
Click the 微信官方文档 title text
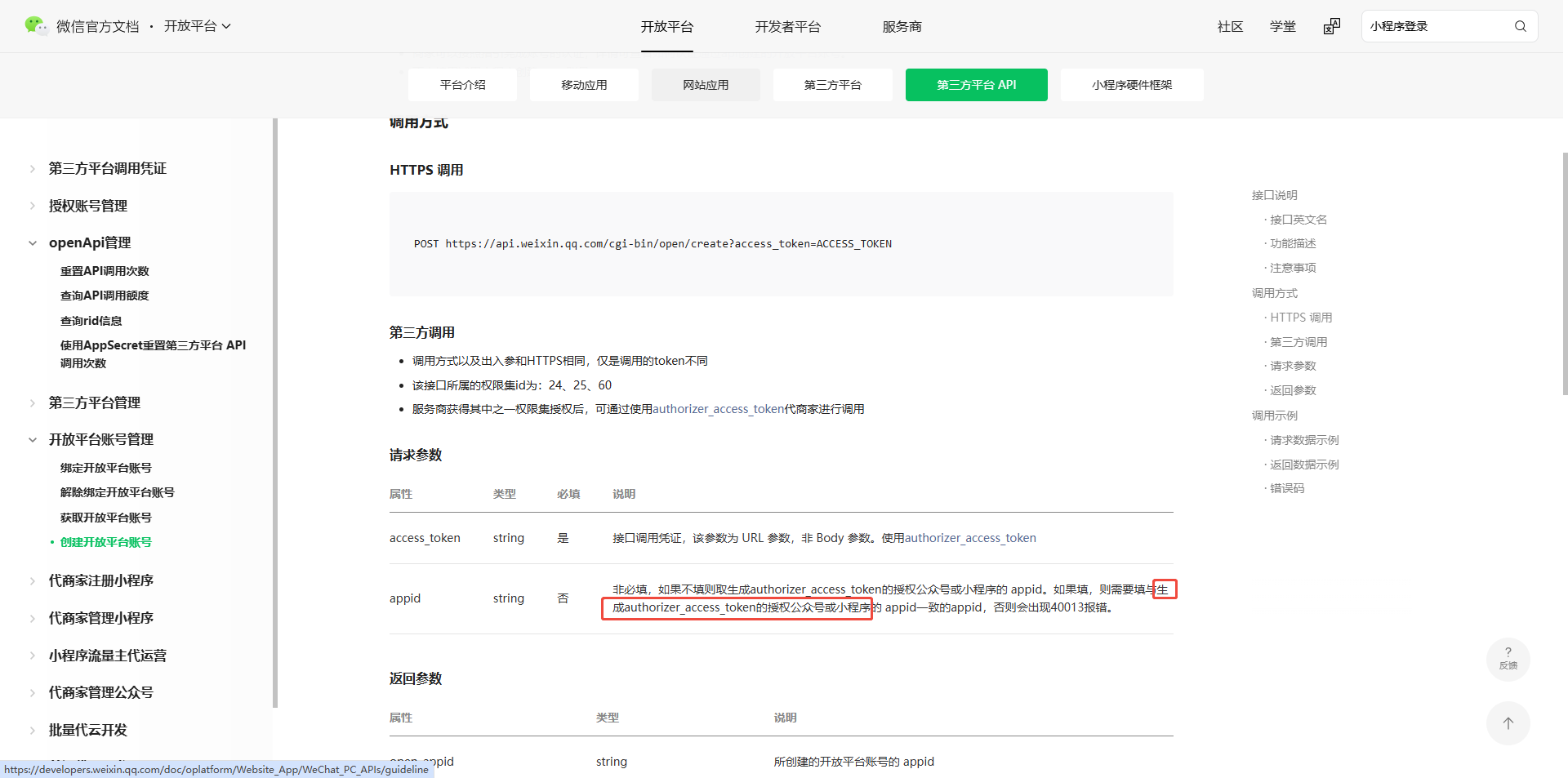point(97,27)
